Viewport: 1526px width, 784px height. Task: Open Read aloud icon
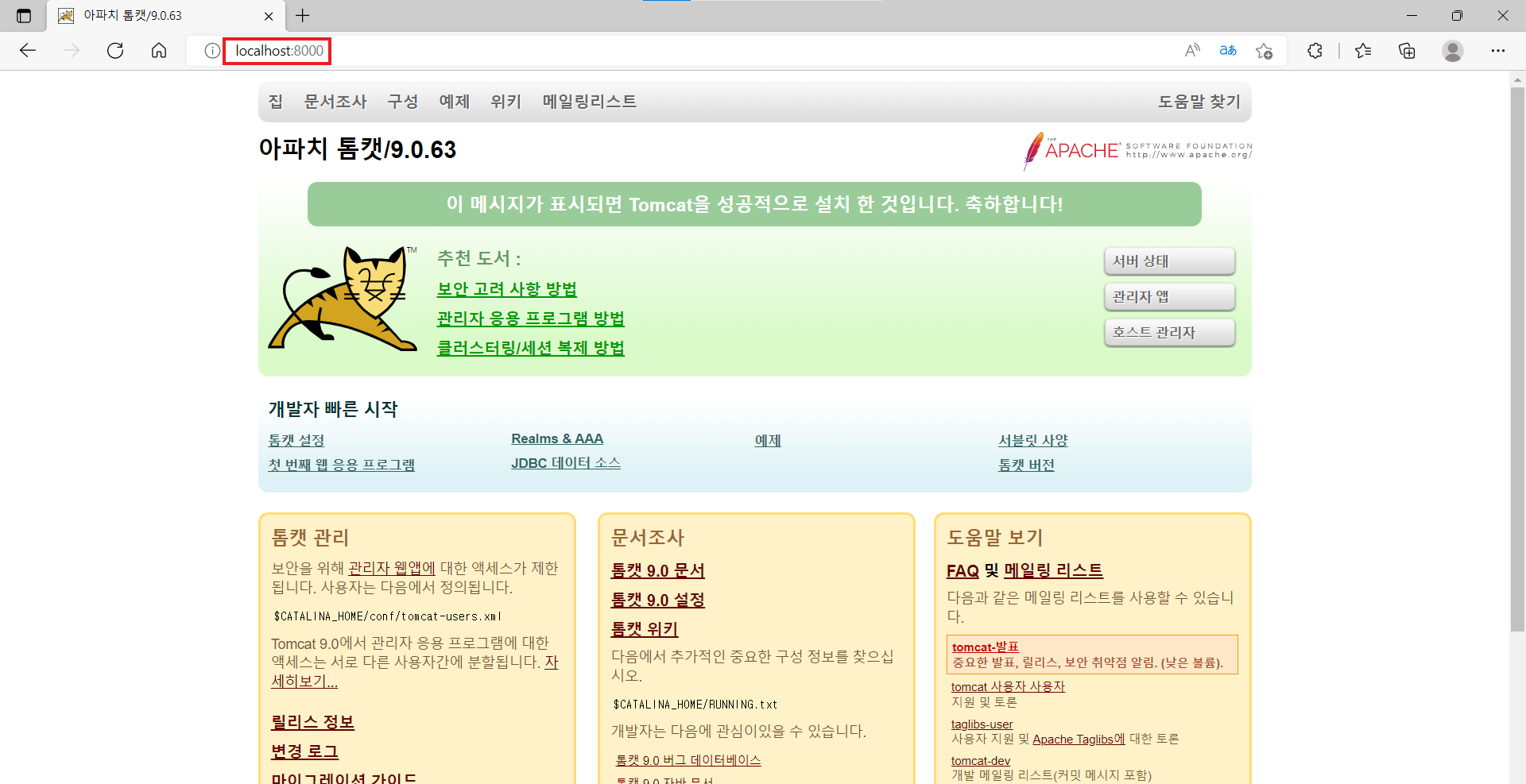pos(1192,51)
